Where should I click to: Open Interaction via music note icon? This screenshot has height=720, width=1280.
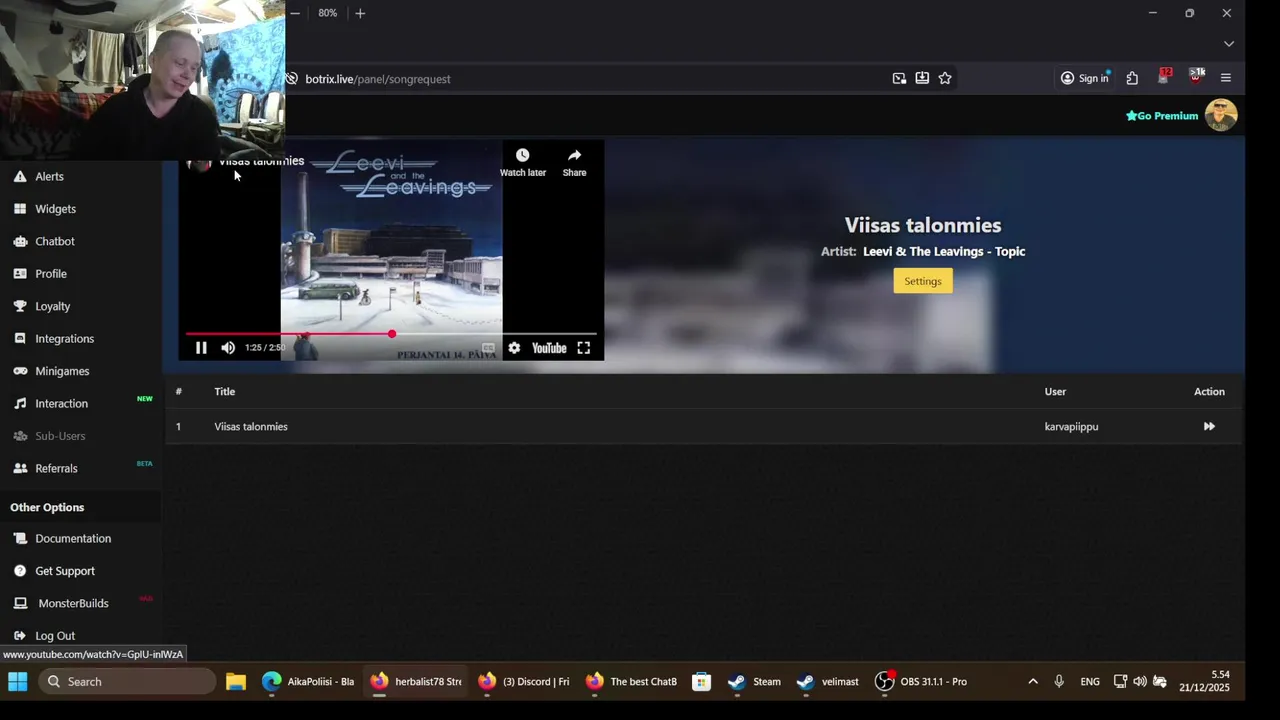pos(20,403)
